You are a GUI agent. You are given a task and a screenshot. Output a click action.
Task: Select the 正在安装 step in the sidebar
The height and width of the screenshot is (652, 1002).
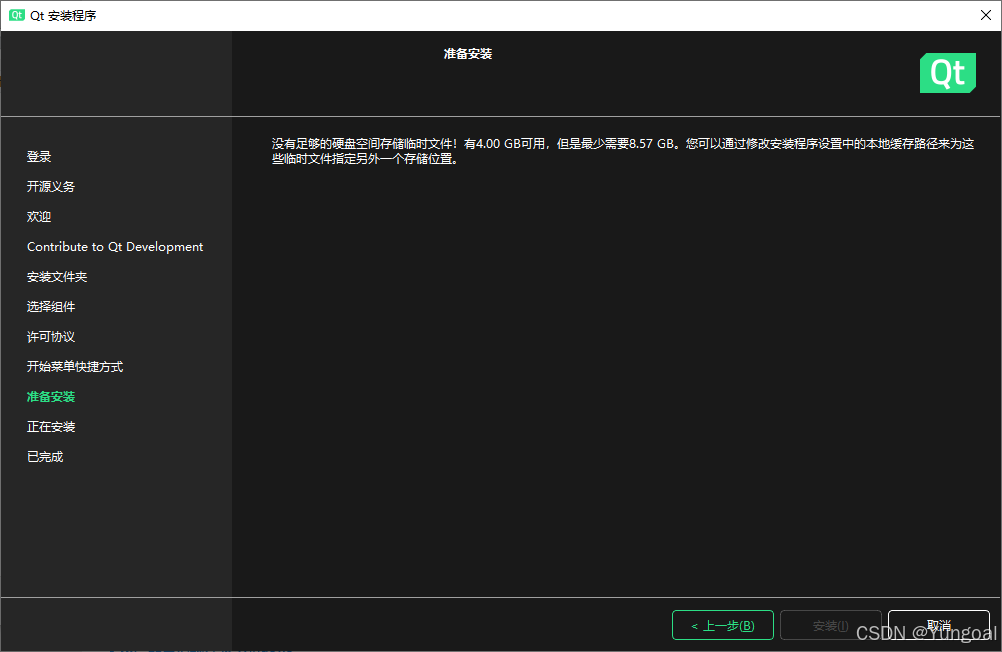[x=51, y=427]
